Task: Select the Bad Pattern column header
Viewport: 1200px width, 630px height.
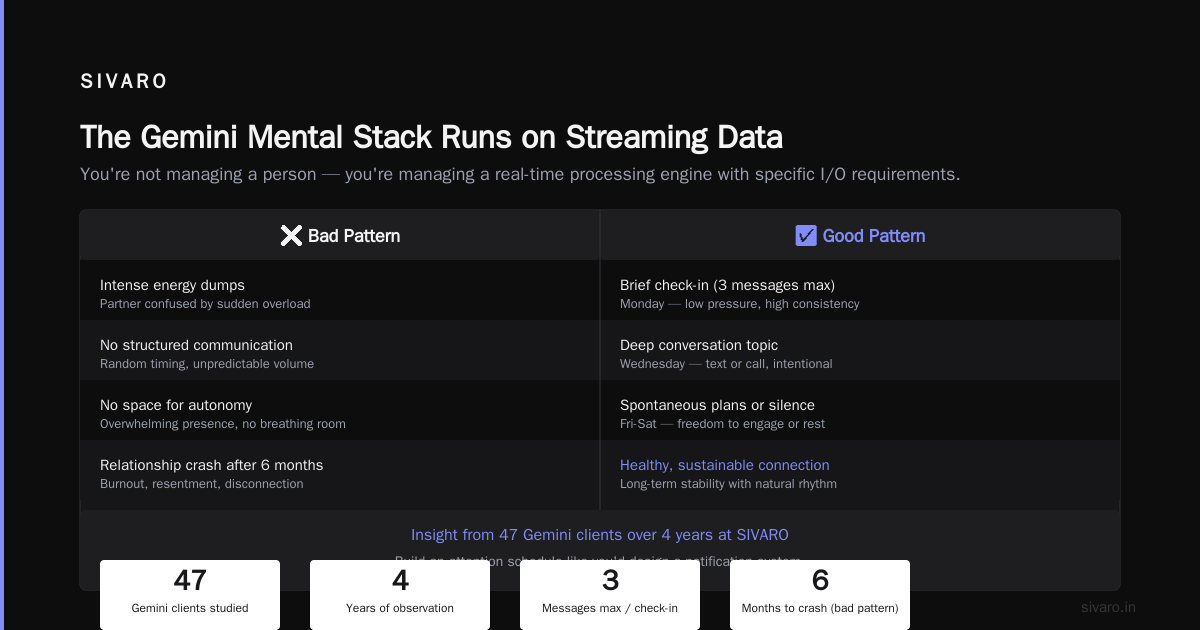Action: click(340, 236)
